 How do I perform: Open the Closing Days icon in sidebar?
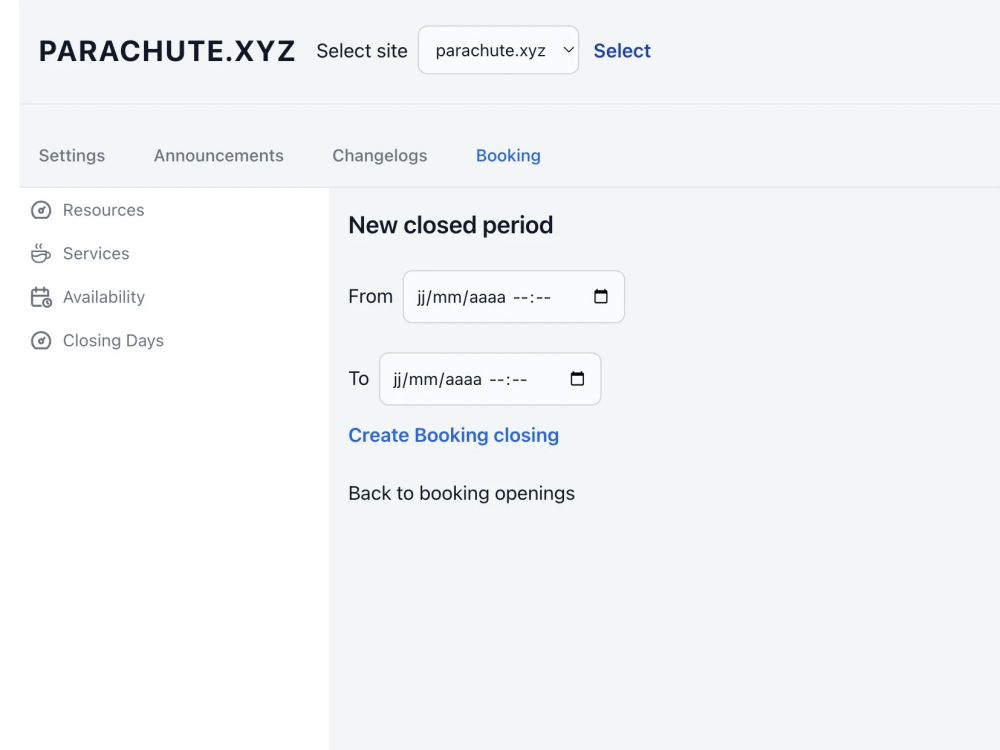click(40, 340)
